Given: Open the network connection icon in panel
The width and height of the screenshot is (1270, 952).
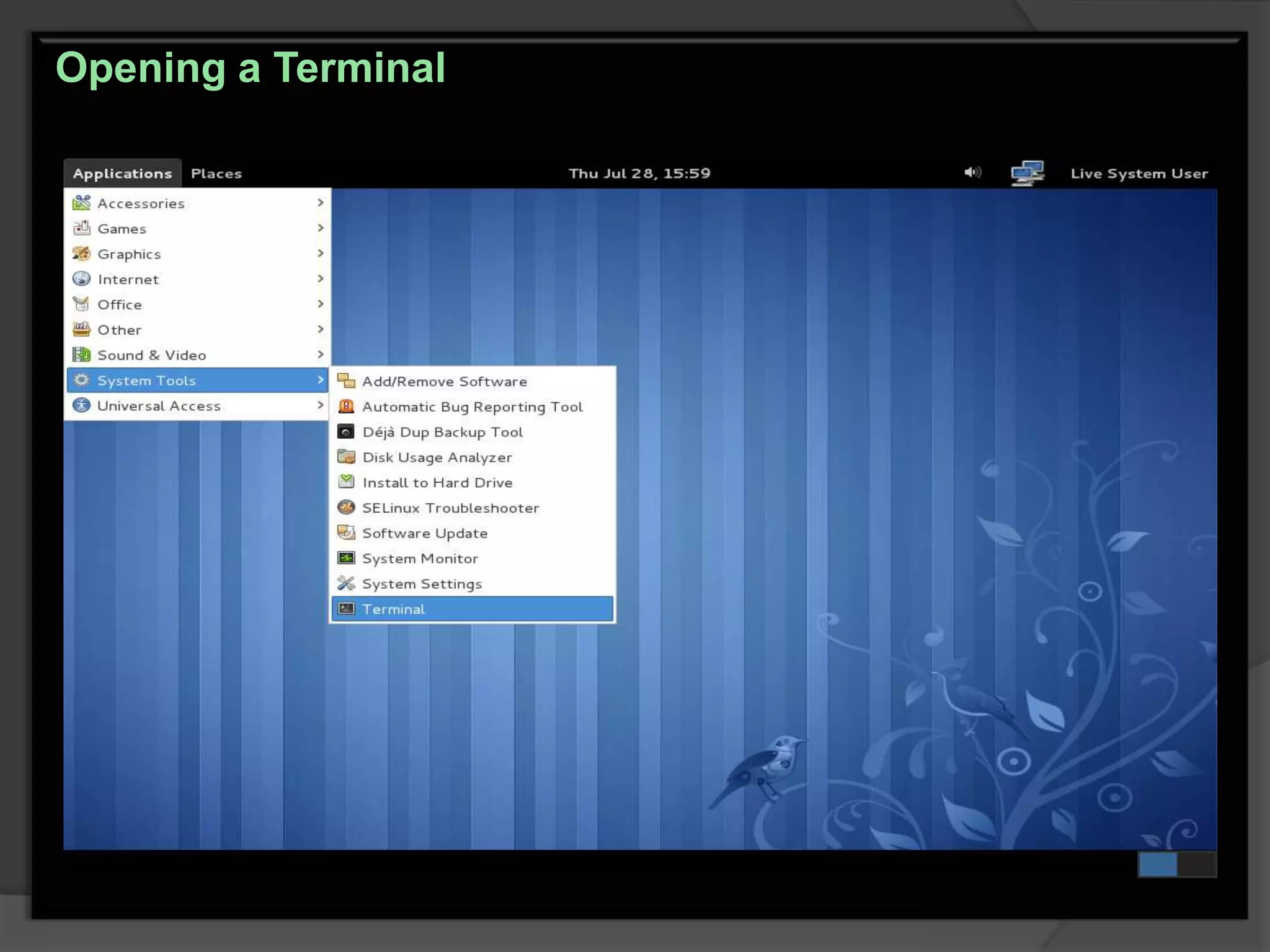Looking at the screenshot, I should tap(1027, 174).
